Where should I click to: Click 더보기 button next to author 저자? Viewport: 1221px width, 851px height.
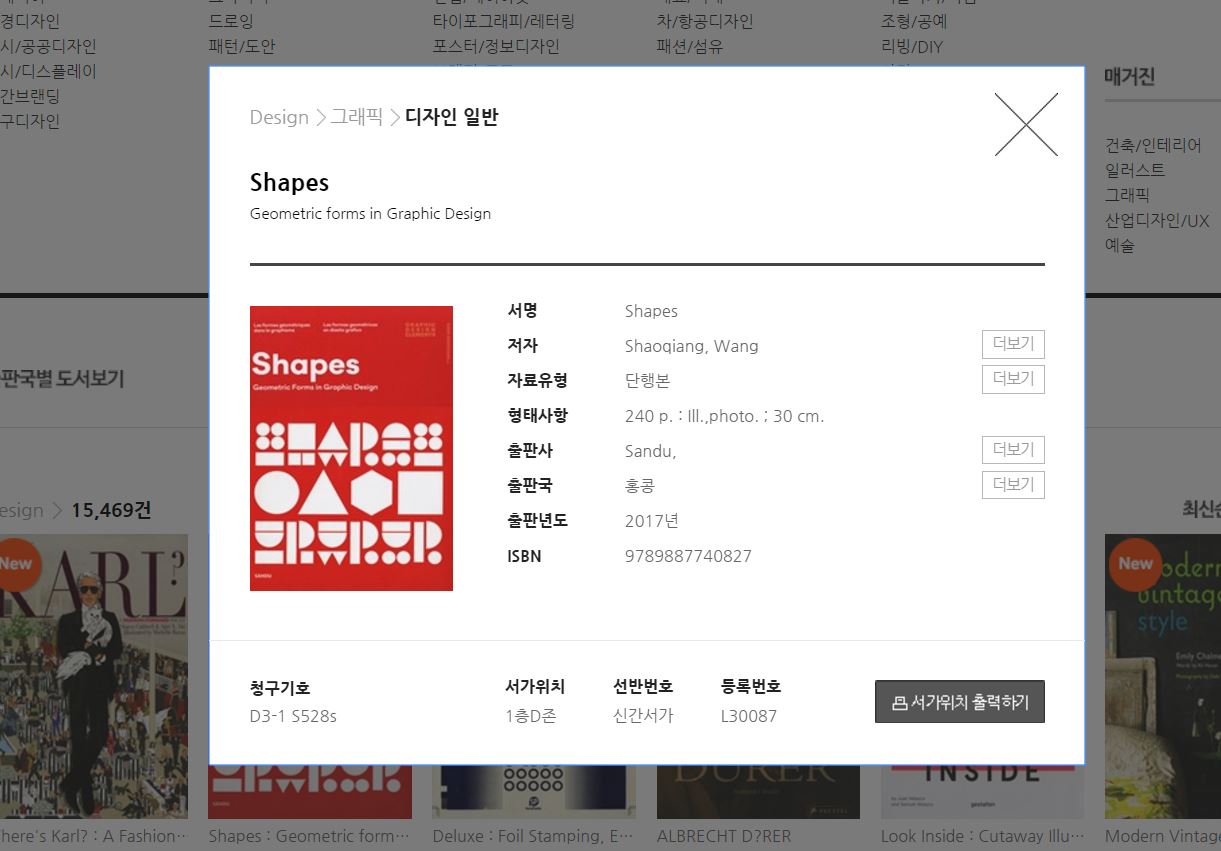pyautogui.click(x=1012, y=345)
